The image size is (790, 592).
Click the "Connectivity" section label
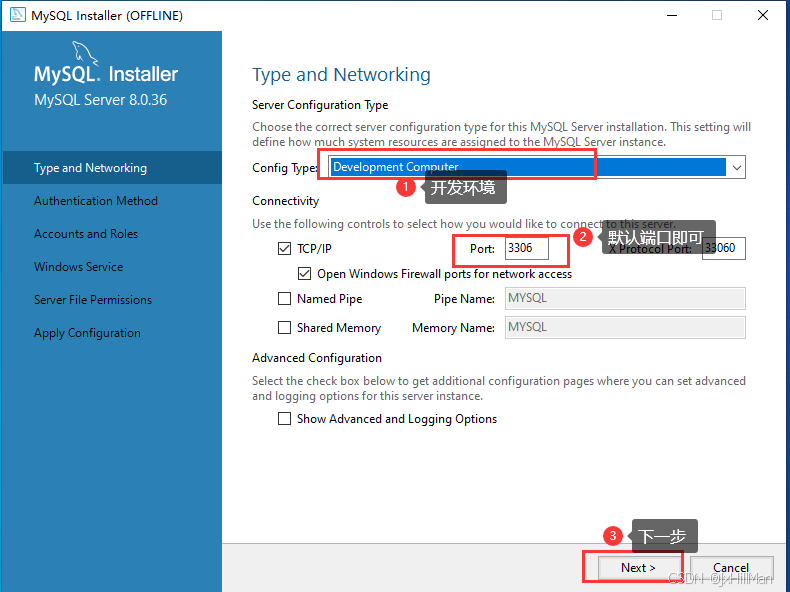click(285, 201)
